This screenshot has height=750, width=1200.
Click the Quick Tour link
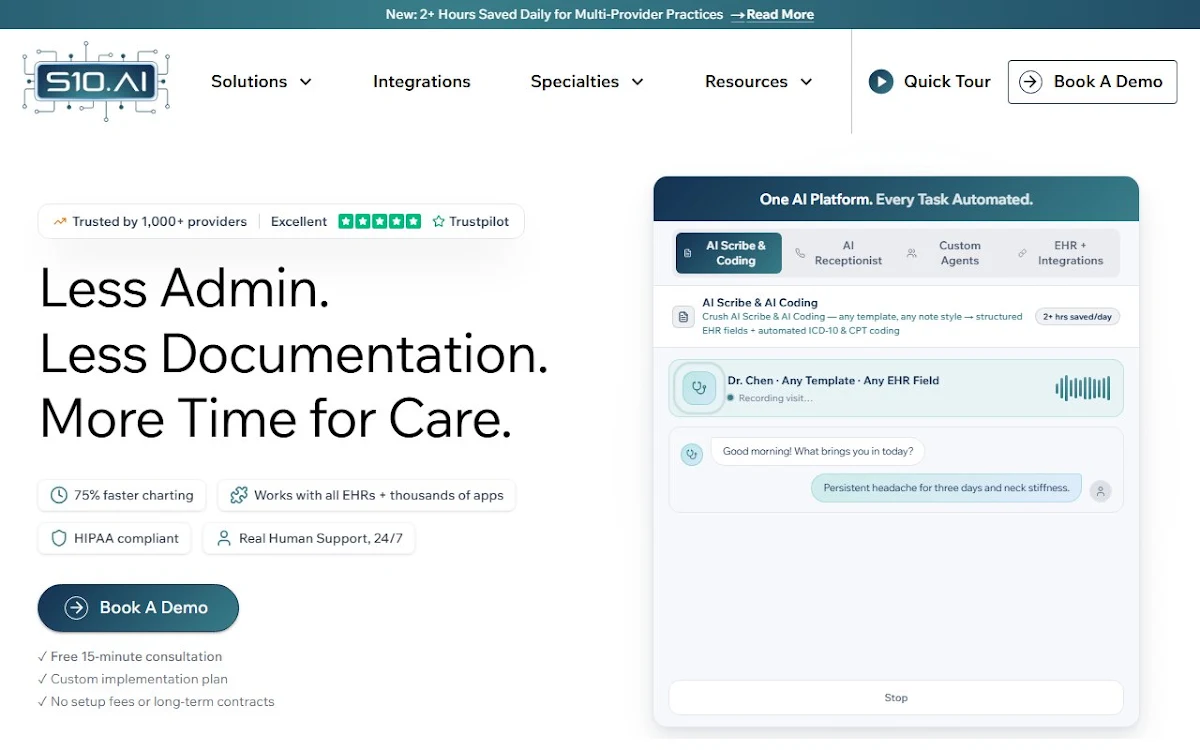[x=930, y=82]
